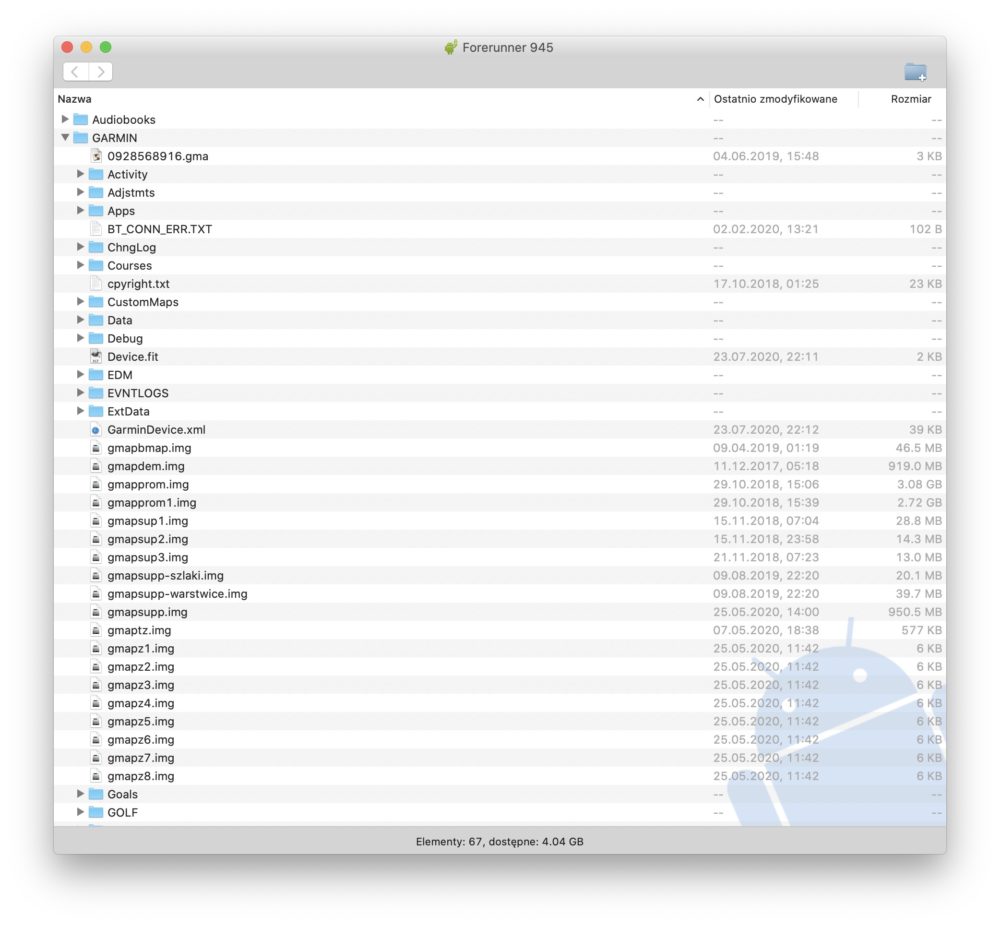The image size is (1000, 925).
Task: Click the gmapsupp.img disk image icon
Action: [x=96, y=612]
